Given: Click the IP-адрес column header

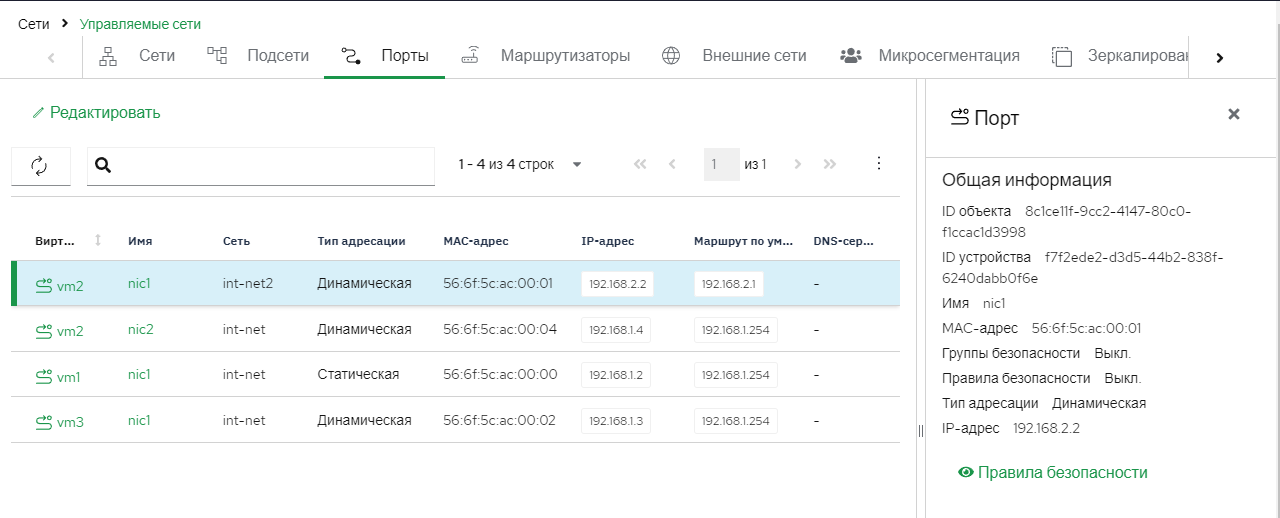Looking at the screenshot, I should 608,241.
